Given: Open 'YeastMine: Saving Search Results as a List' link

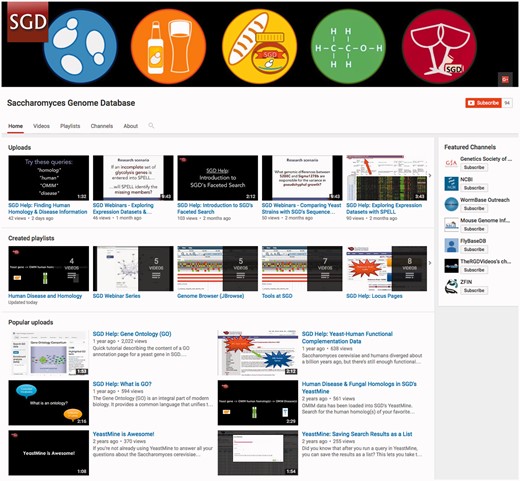Looking at the screenshot, I should [357, 434].
